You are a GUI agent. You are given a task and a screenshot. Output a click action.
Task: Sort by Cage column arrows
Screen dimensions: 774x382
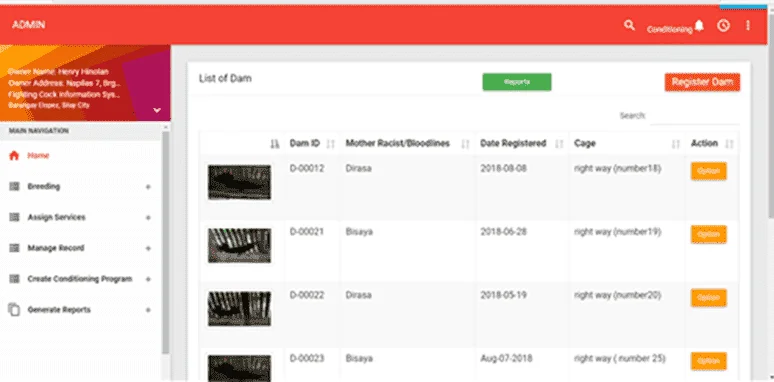(x=676, y=144)
